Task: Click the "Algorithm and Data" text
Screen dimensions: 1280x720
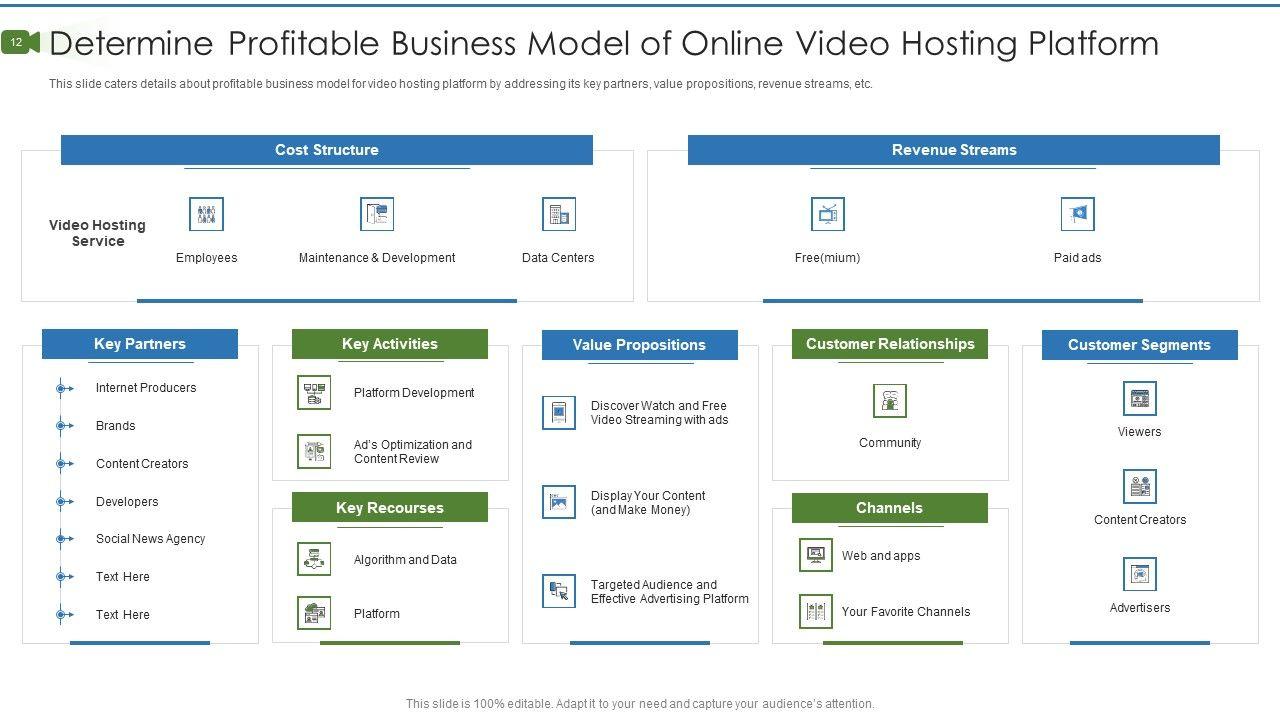Action: [x=405, y=560]
